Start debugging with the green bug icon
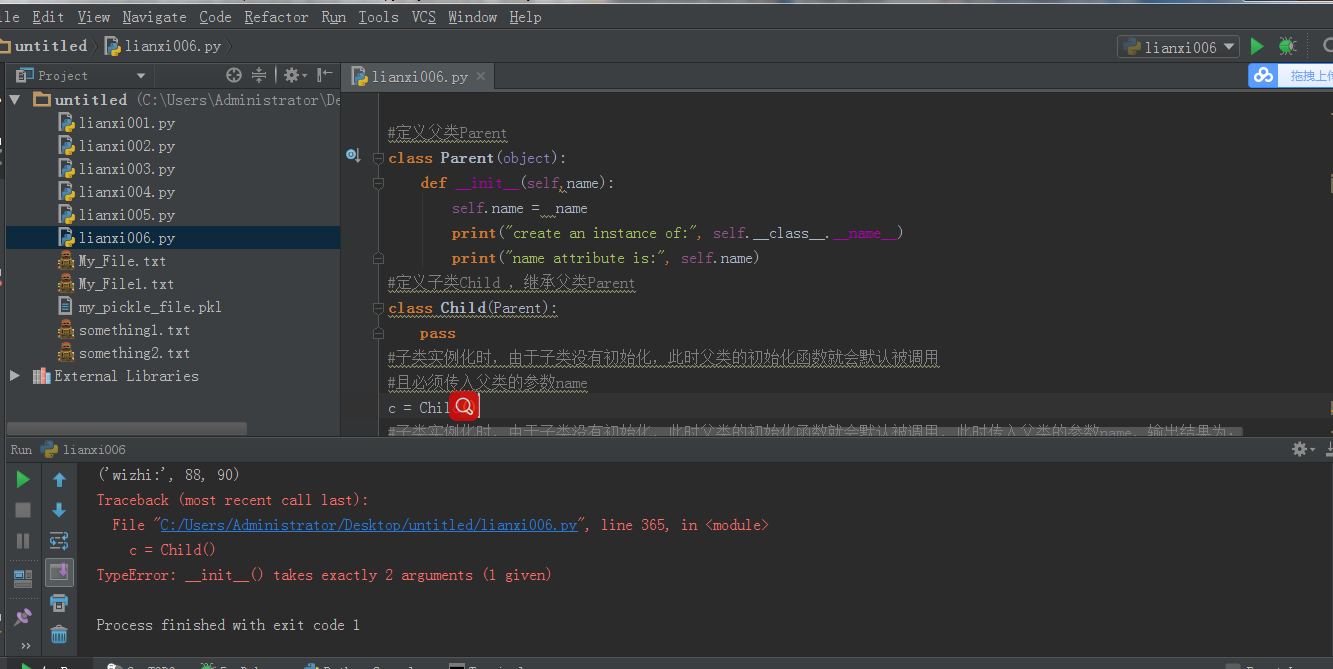The width and height of the screenshot is (1333, 669). click(x=1287, y=46)
